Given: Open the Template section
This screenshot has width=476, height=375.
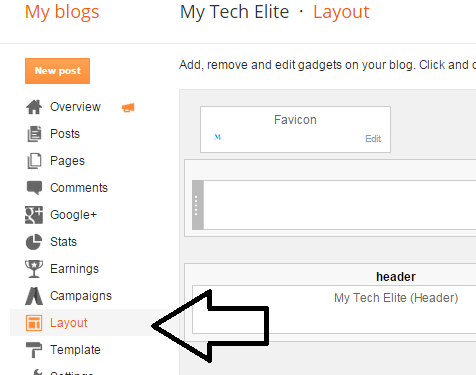Looking at the screenshot, I should point(75,350).
